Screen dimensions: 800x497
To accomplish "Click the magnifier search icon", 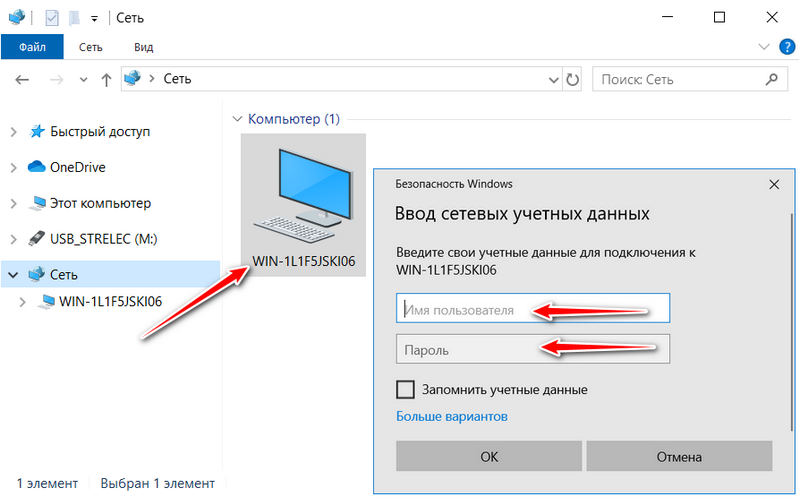I will 771,79.
